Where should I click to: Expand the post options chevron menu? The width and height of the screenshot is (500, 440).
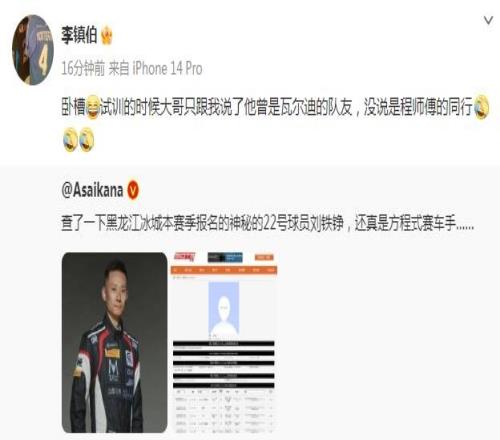tap(488, 21)
